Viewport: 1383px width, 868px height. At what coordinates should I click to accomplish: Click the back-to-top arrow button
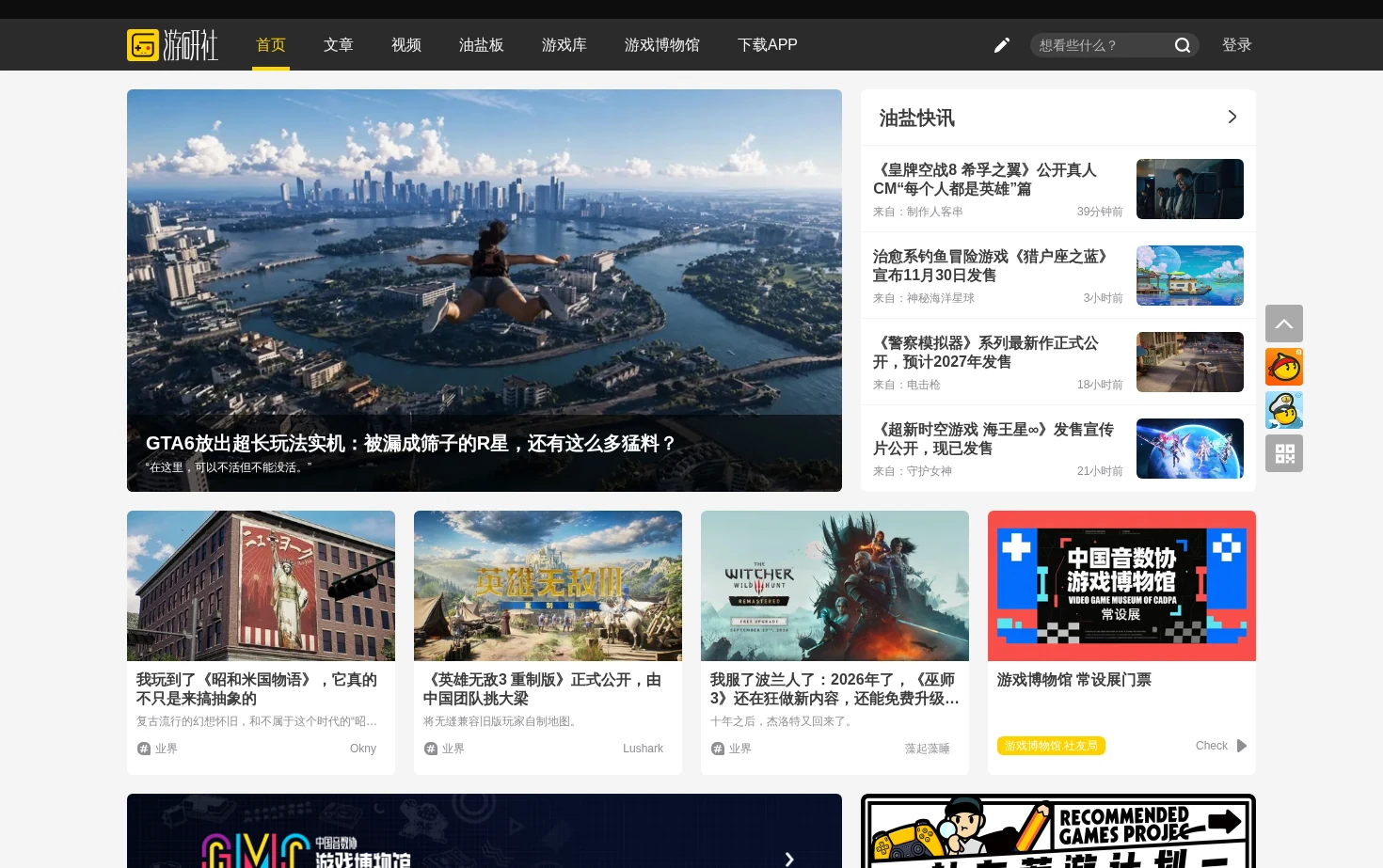coord(1284,324)
